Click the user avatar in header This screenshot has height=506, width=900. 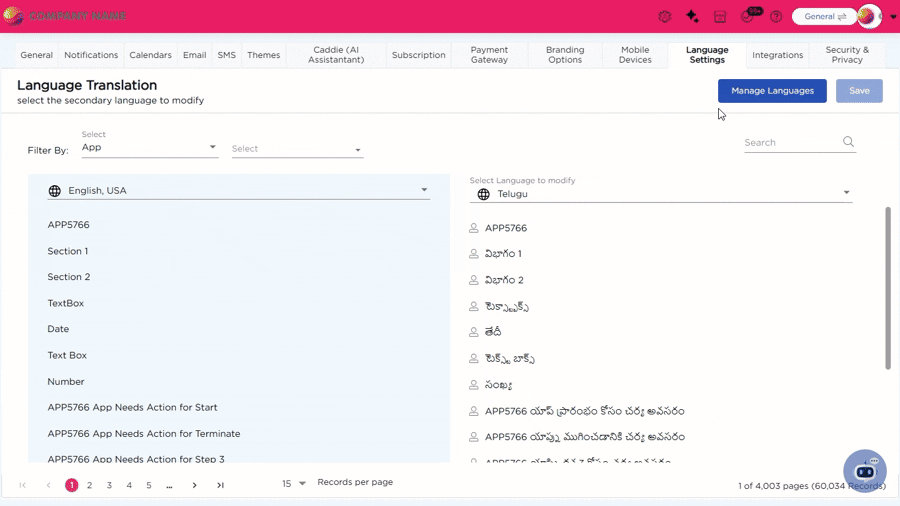(868, 17)
